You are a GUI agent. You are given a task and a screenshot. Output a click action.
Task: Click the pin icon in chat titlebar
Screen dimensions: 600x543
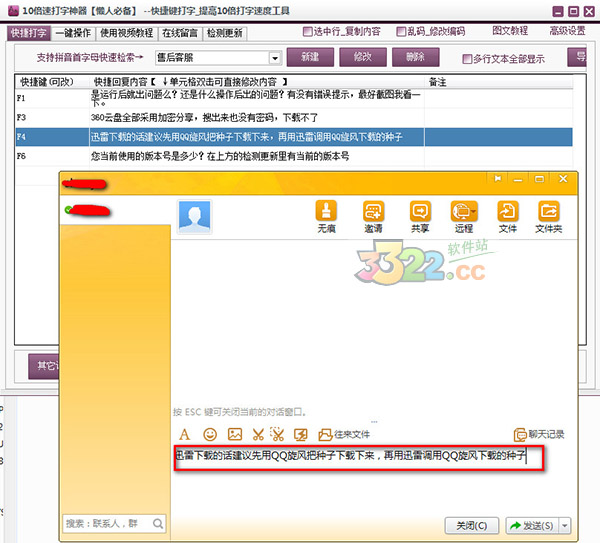(x=497, y=179)
